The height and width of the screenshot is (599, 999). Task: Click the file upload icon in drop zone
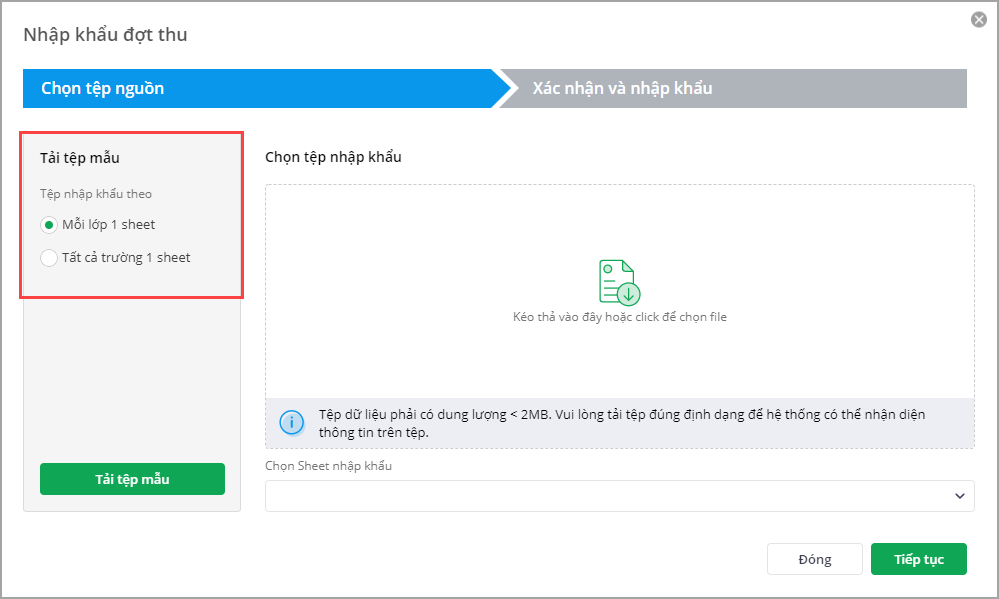coord(619,282)
